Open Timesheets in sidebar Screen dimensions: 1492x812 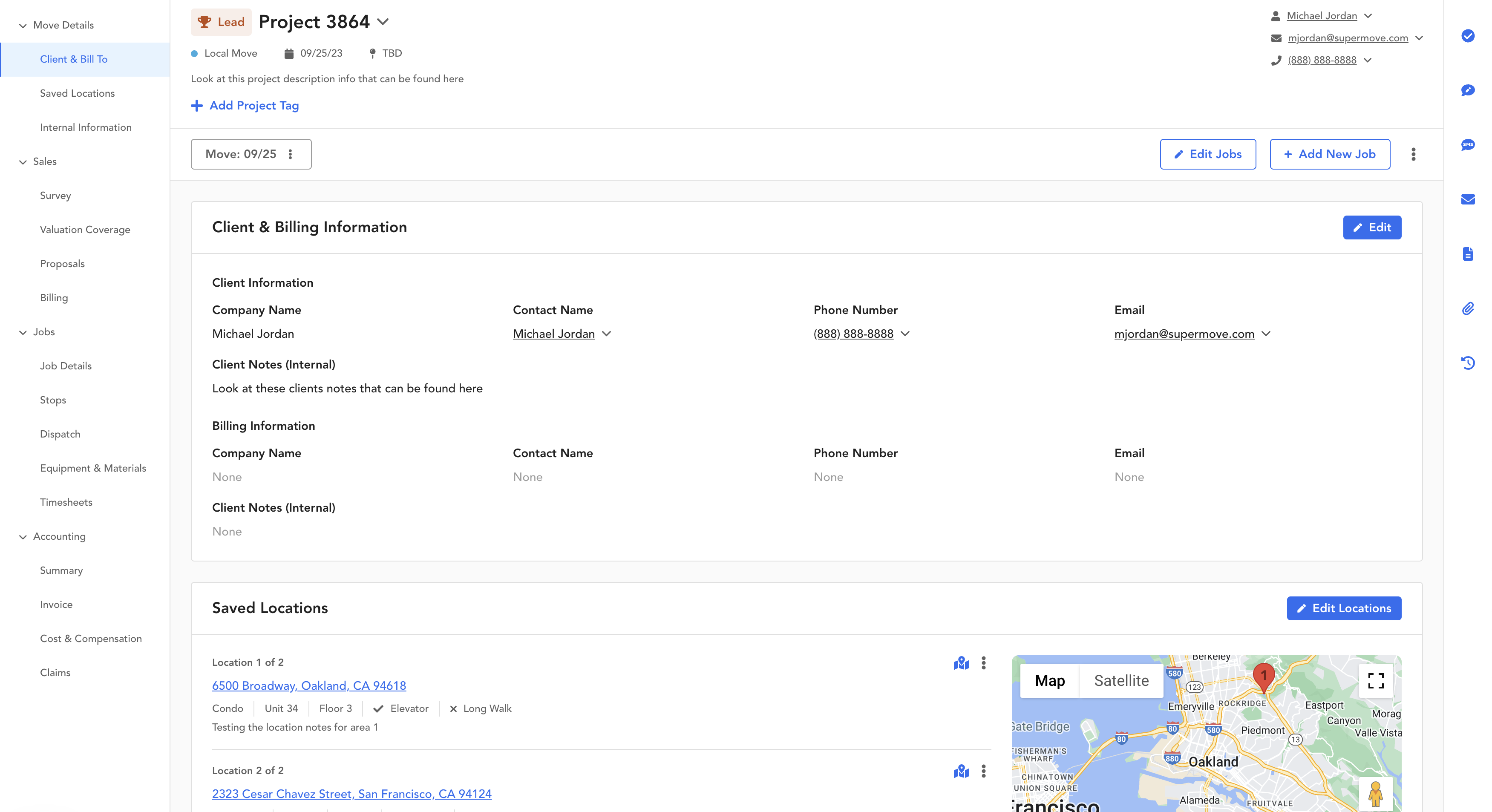(x=66, y=503)
